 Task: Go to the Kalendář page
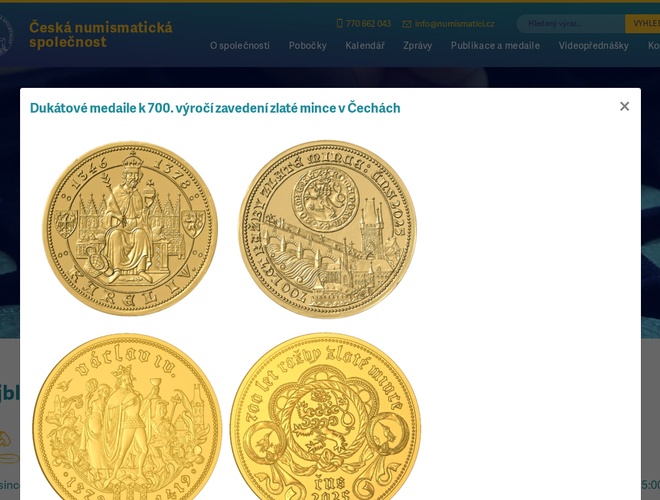pos(365,45)
